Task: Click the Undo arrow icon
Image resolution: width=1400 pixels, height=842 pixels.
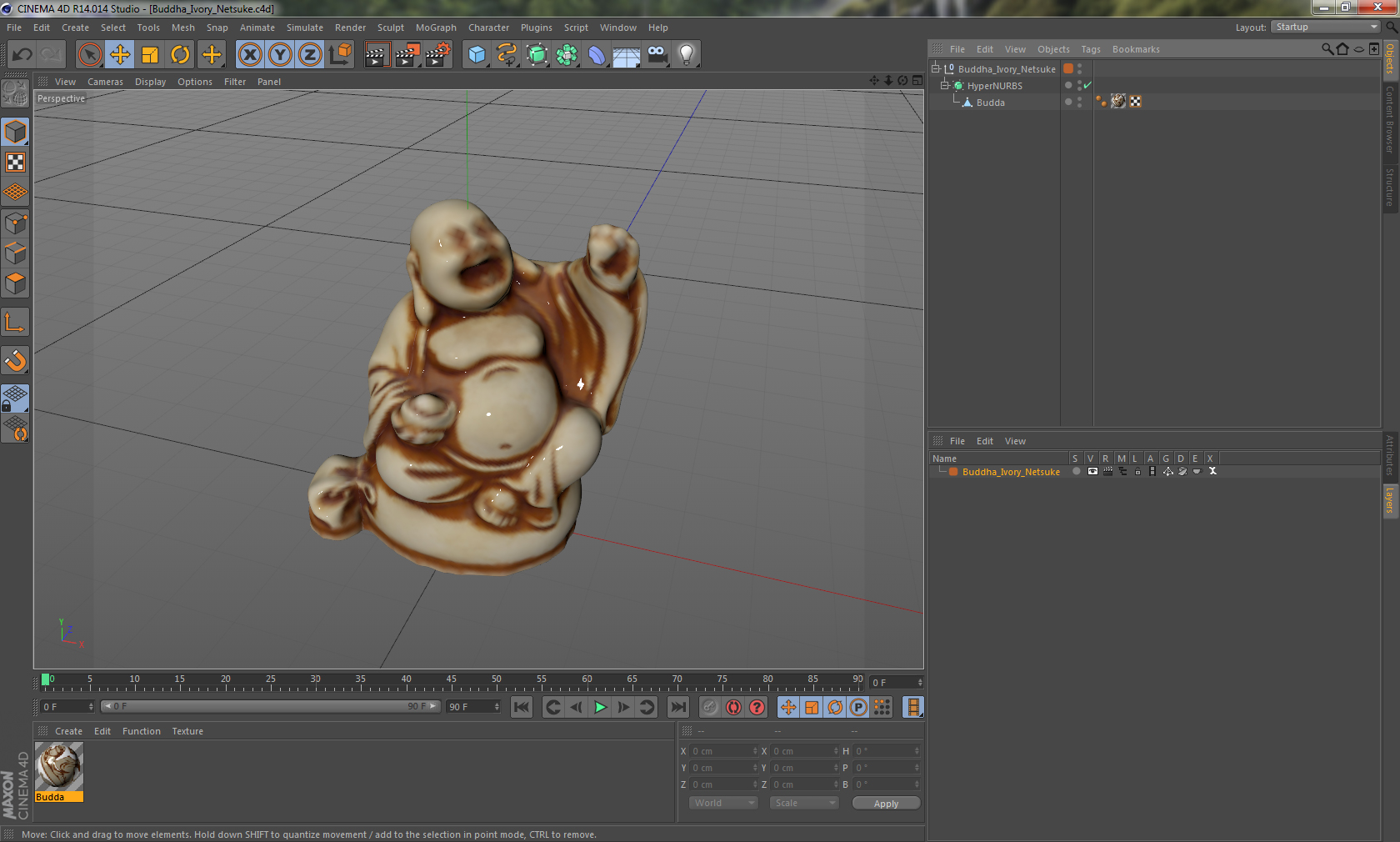Action: tap(22, 55)
